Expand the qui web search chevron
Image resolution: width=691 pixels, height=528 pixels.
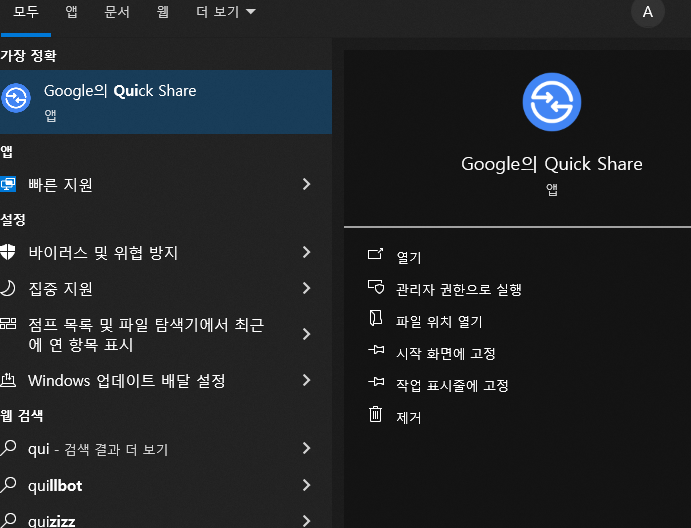pos(307,448)
